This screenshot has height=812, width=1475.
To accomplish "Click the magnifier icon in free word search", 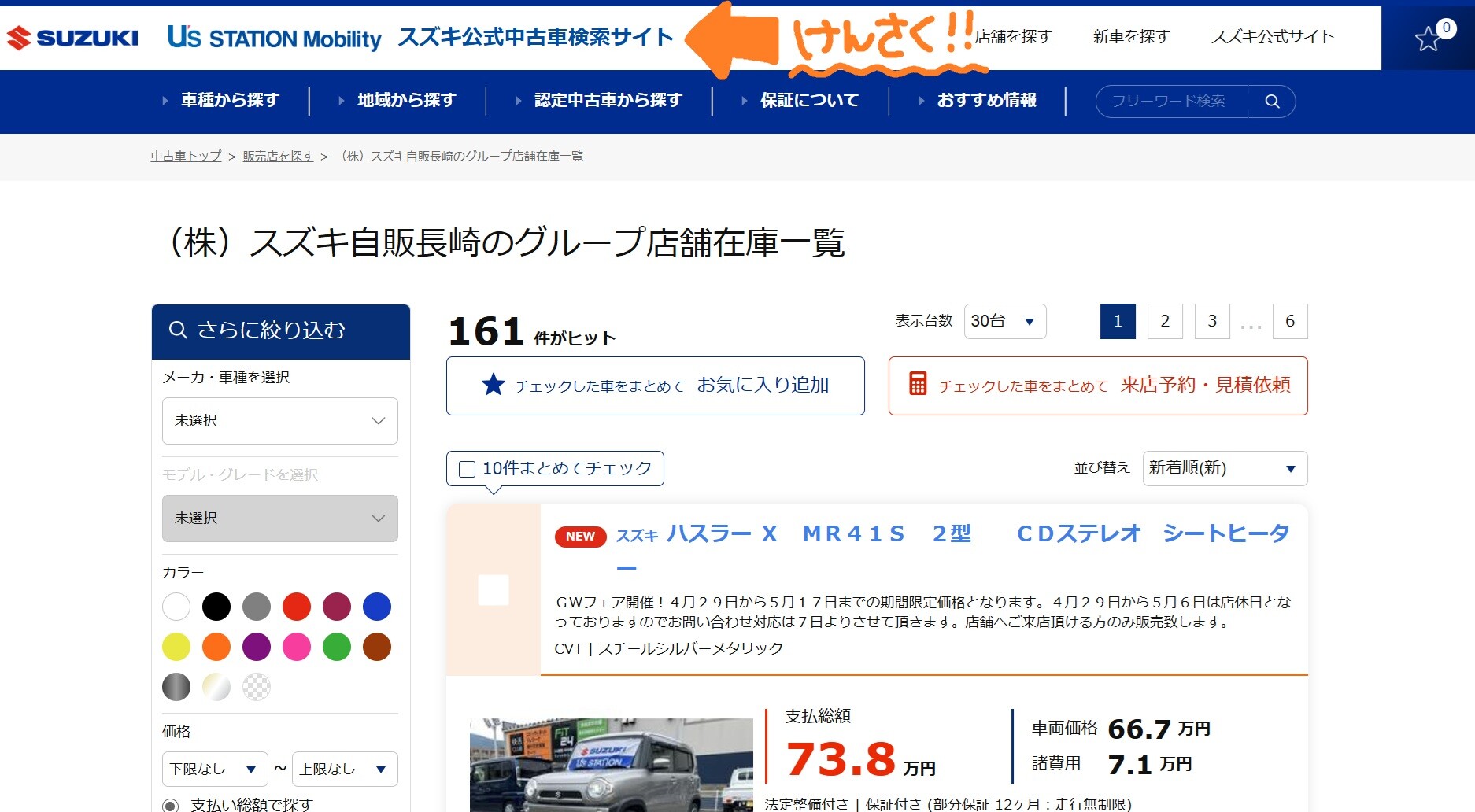I will tap(1272, 101).
